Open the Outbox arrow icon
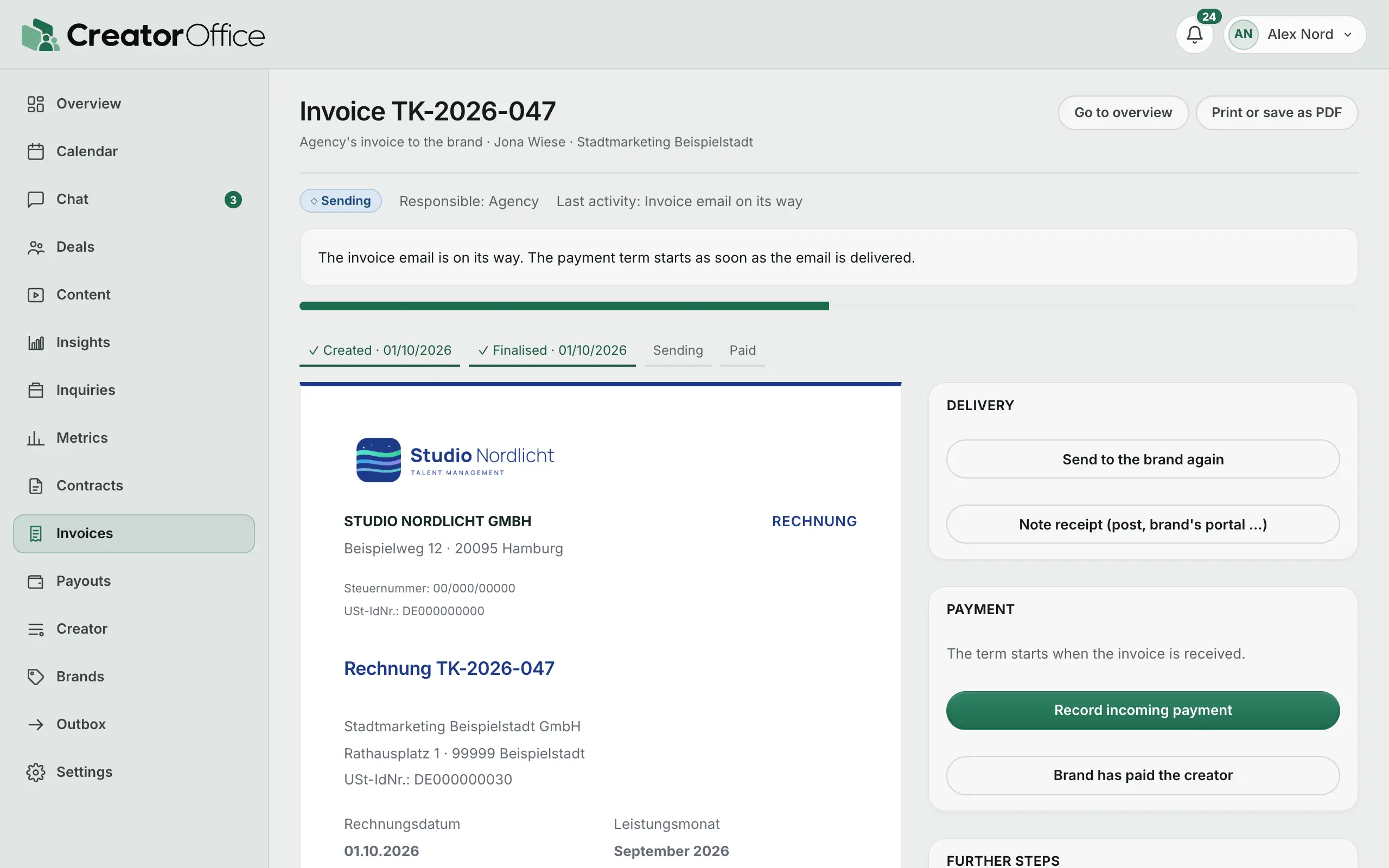1389x868 pixels. (x=36, y=724)
